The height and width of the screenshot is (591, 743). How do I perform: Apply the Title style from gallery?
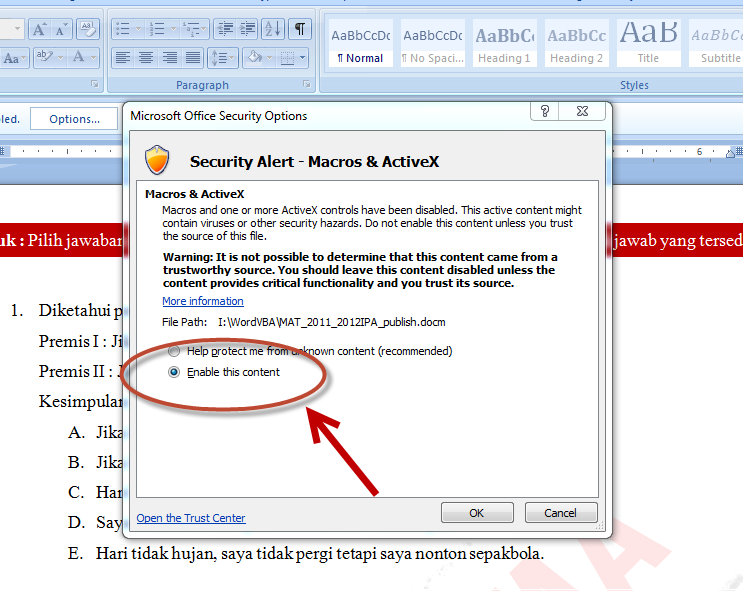pyautogui.click(x=648, y=45)
